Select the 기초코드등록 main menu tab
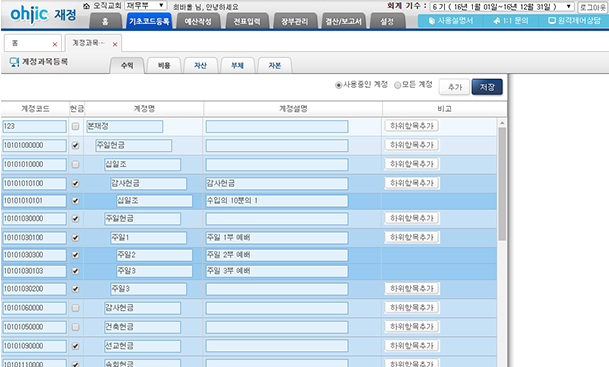 coord(150,21)
